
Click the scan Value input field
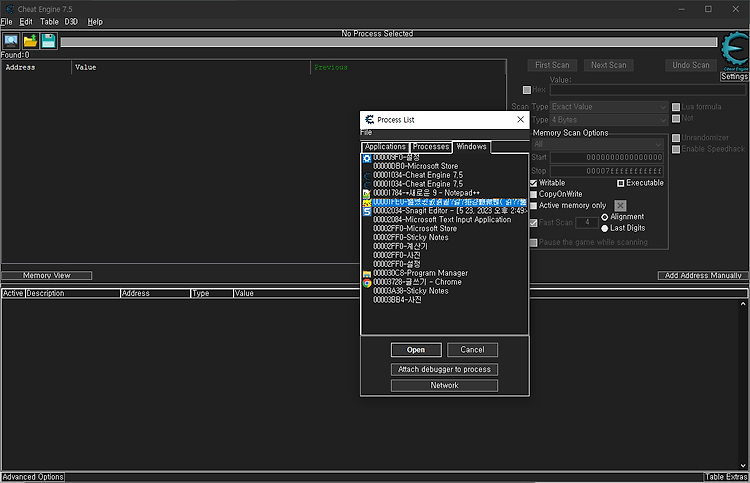coord(648,90)
